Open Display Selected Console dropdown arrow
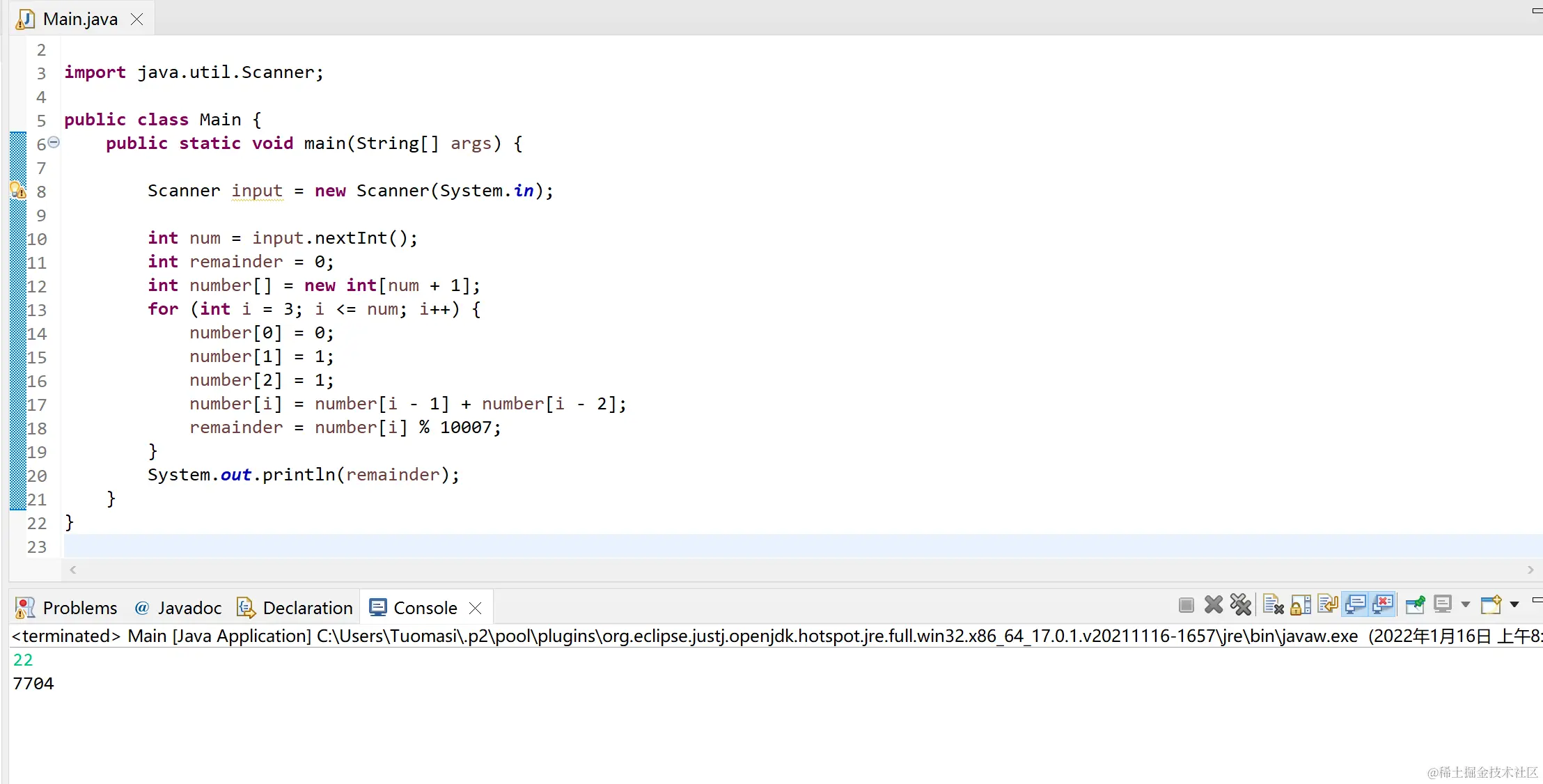This screenshot has height=784, width=1543. click(x=1465, y=605)
